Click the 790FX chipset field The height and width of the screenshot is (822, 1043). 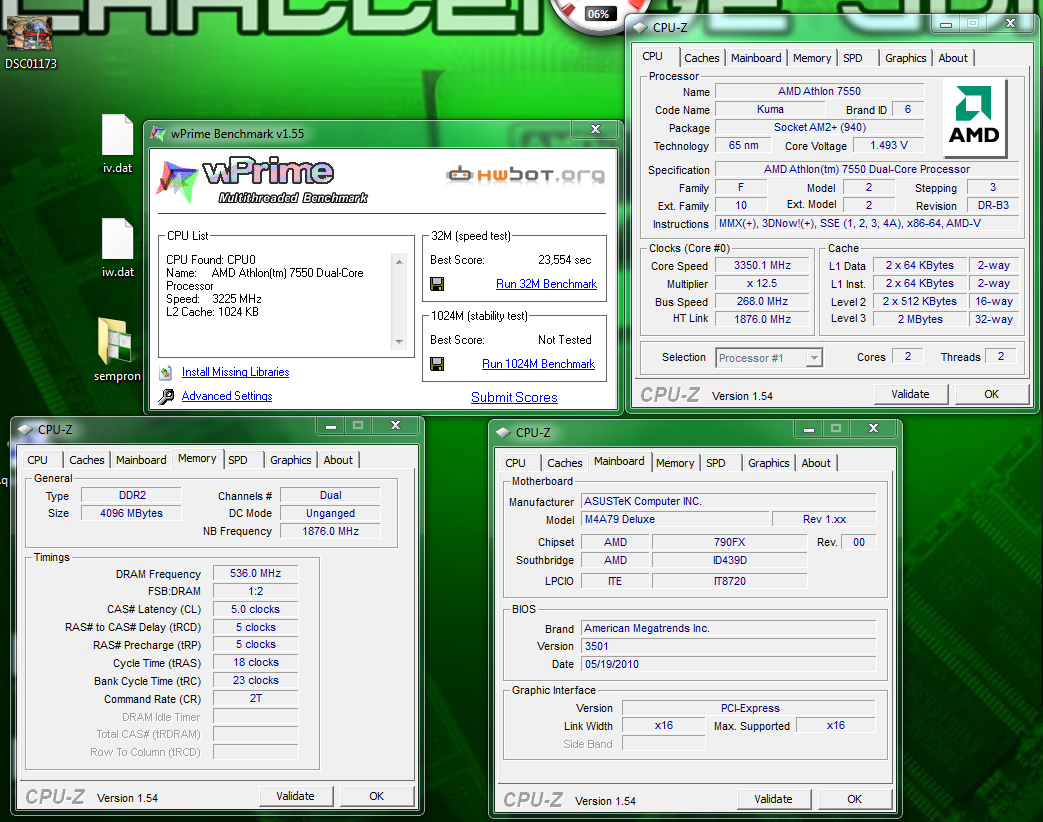(729, 542)
